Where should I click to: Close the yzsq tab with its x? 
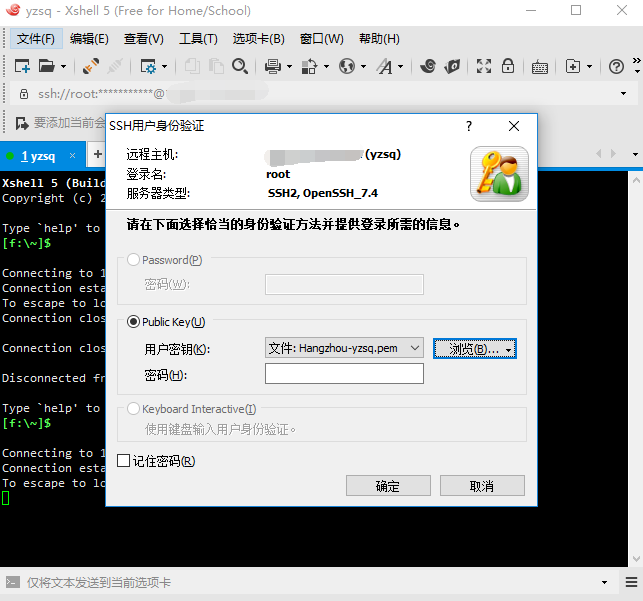(73, 155)
